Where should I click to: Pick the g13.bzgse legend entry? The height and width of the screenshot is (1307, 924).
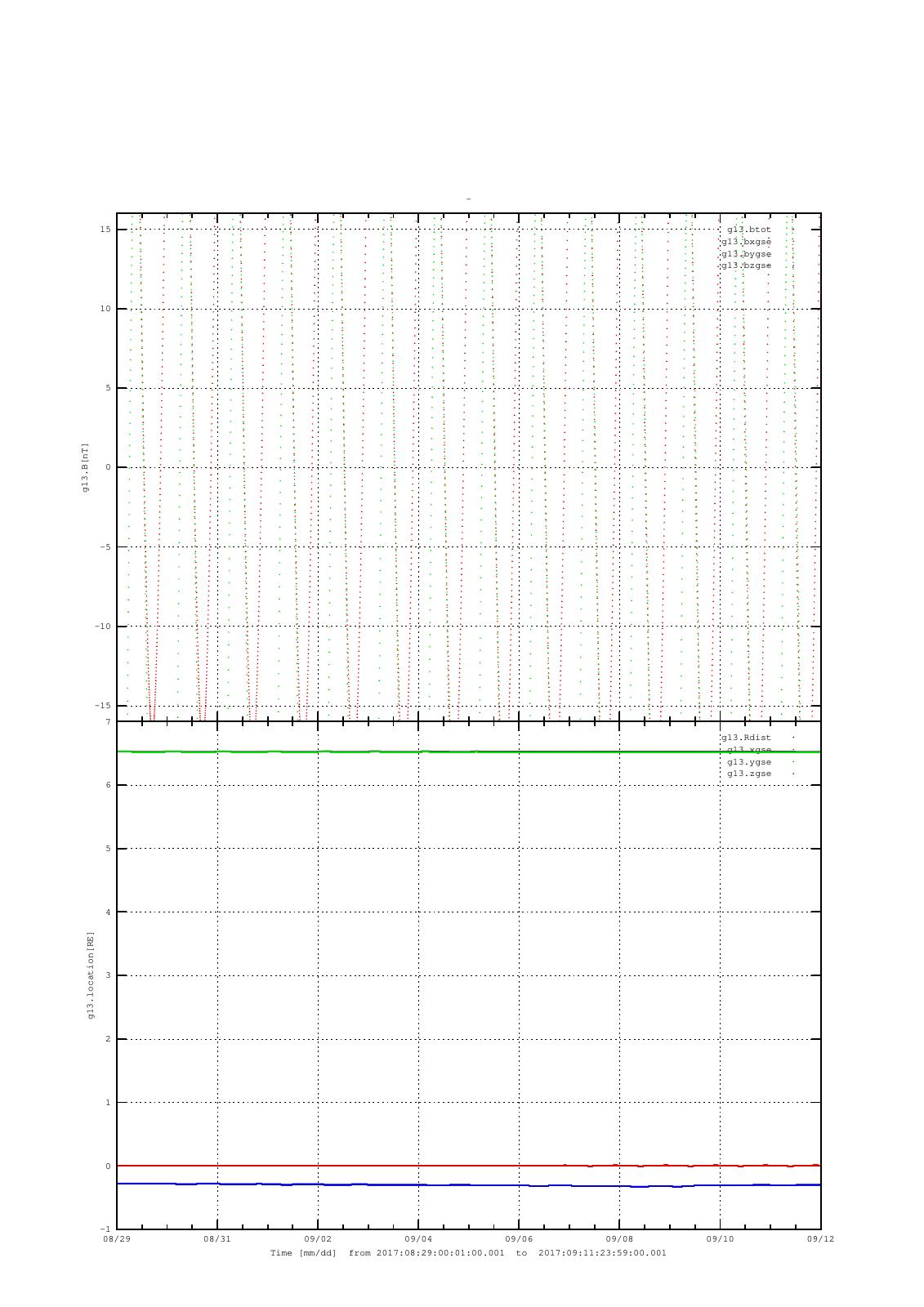[x=746, y=265]
